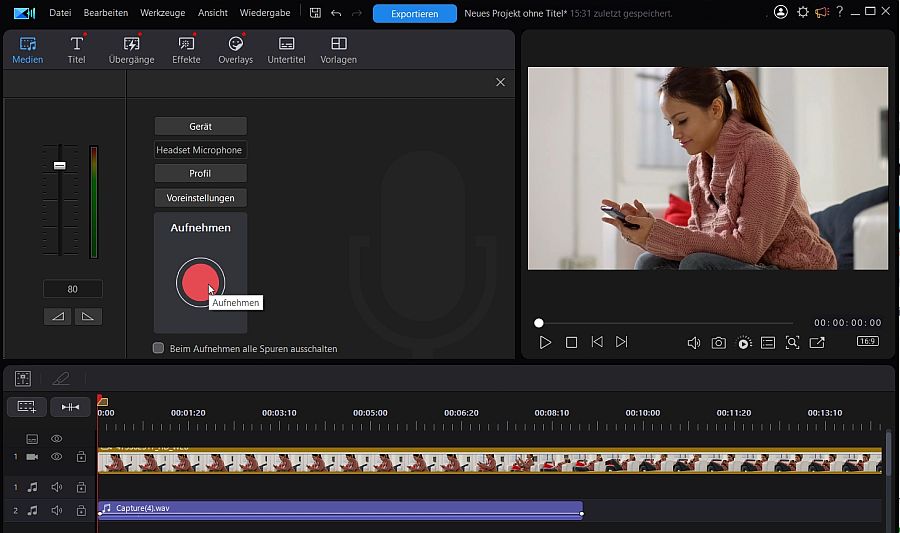The width and height of the screenshot is (900, 533).
Task: Open the Werkzeuge menu
Action: 163,14
